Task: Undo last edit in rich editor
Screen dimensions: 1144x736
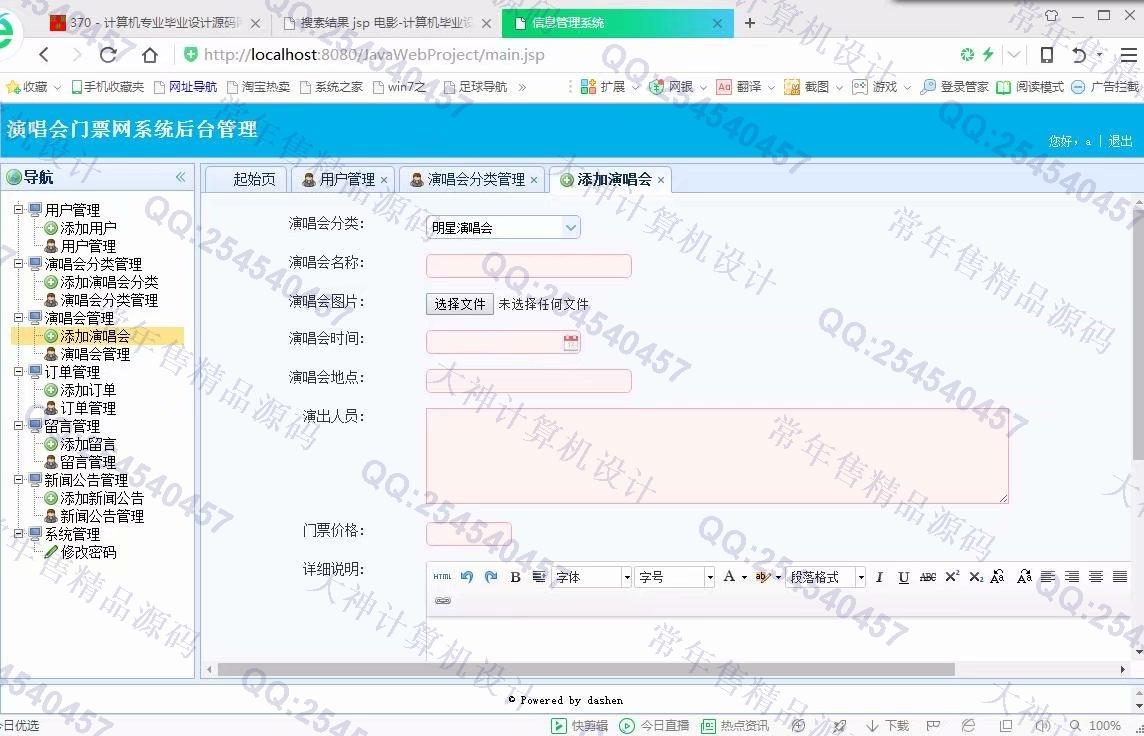Action: click(467, 576)
